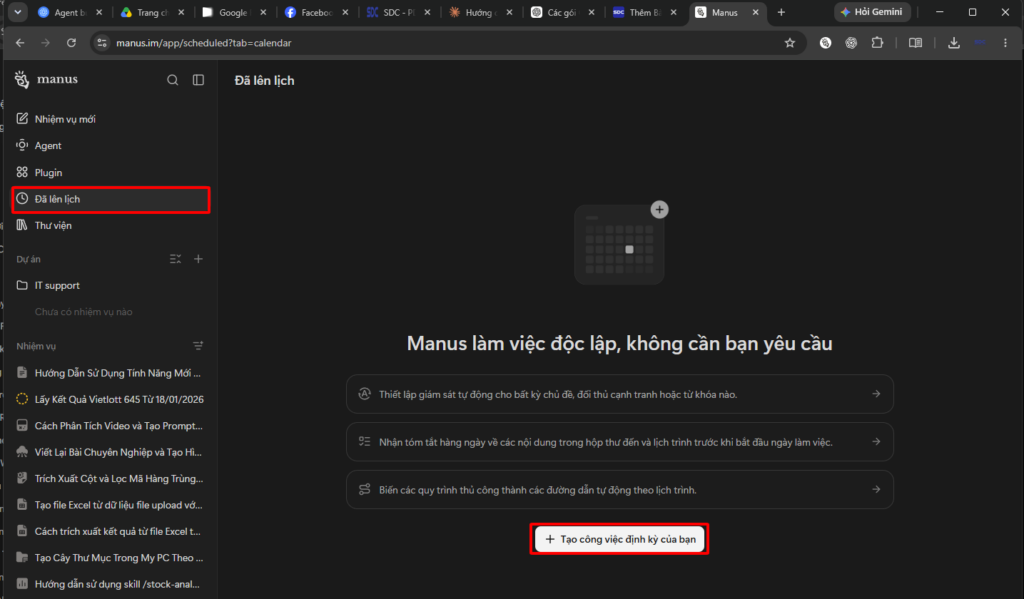
Task: Open the Extensions puzzle icon
Action: tap(877, 43)
